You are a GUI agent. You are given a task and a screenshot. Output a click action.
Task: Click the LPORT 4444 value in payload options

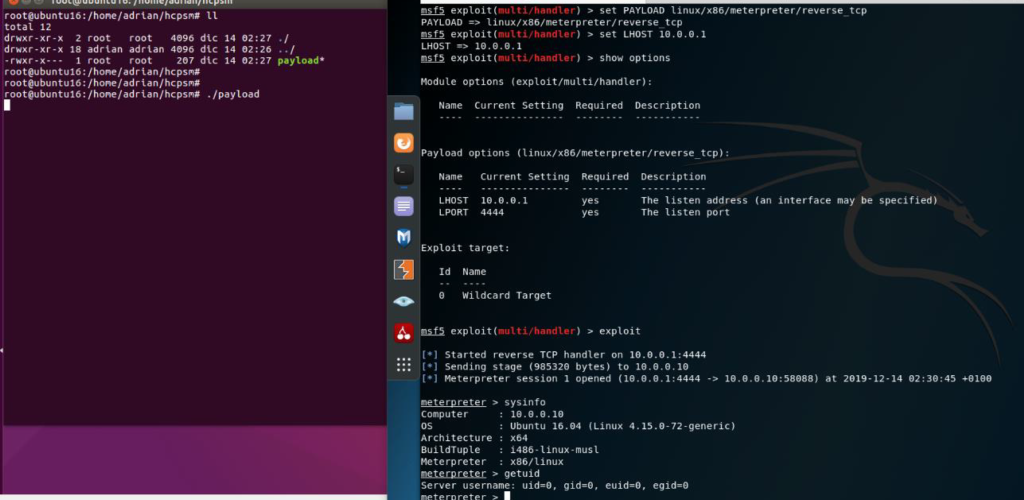click(x=492, y=212)
